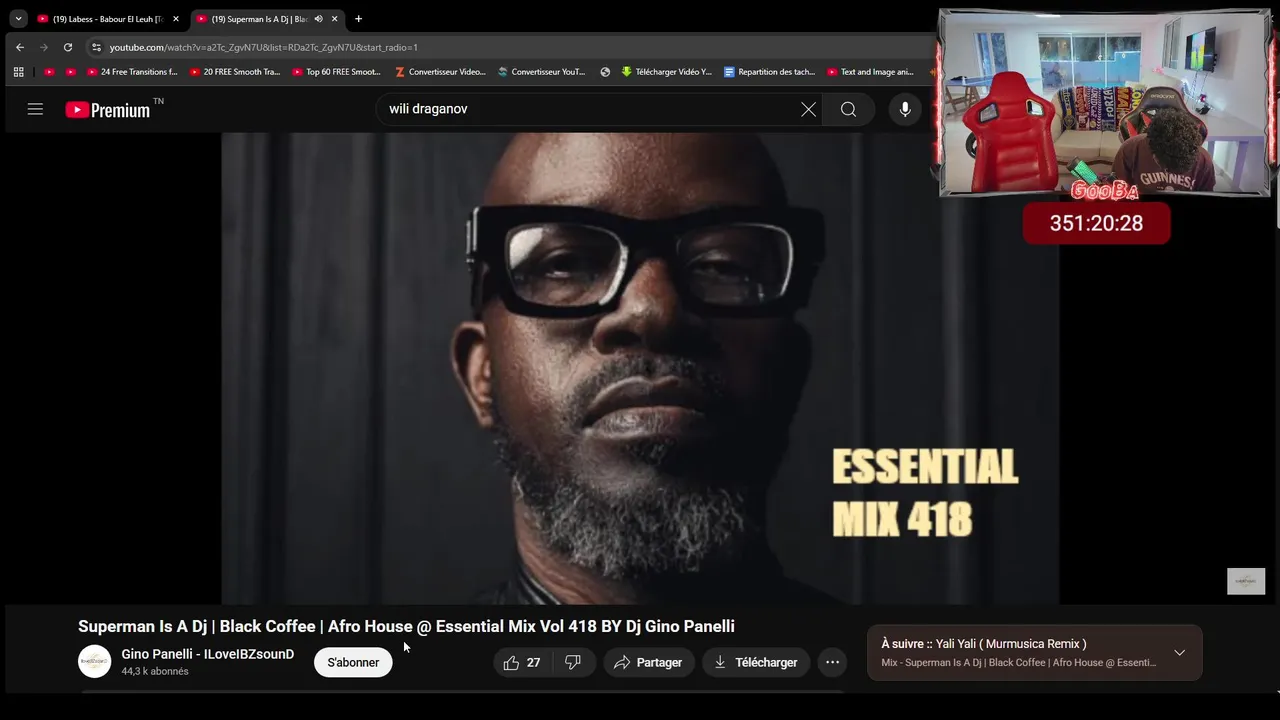Screen dimensions: 1280x720
Task: Open the YouTube hamburger guide menu
Action: pos(35,109)
